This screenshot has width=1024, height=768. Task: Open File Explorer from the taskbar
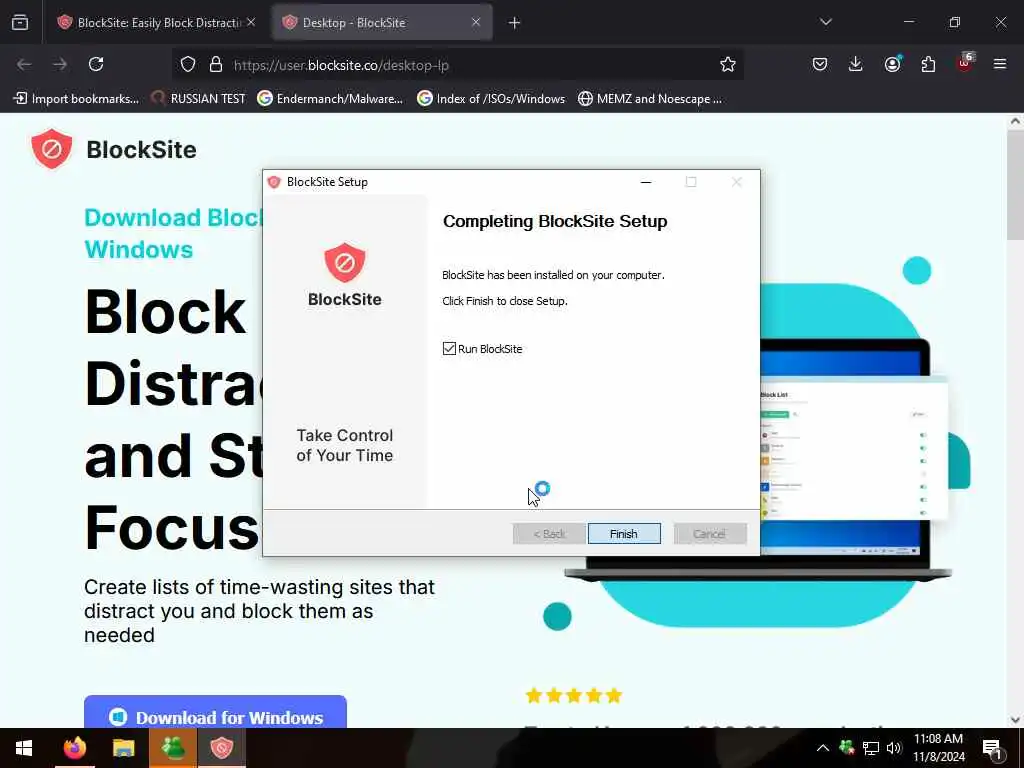pos(123,748)
